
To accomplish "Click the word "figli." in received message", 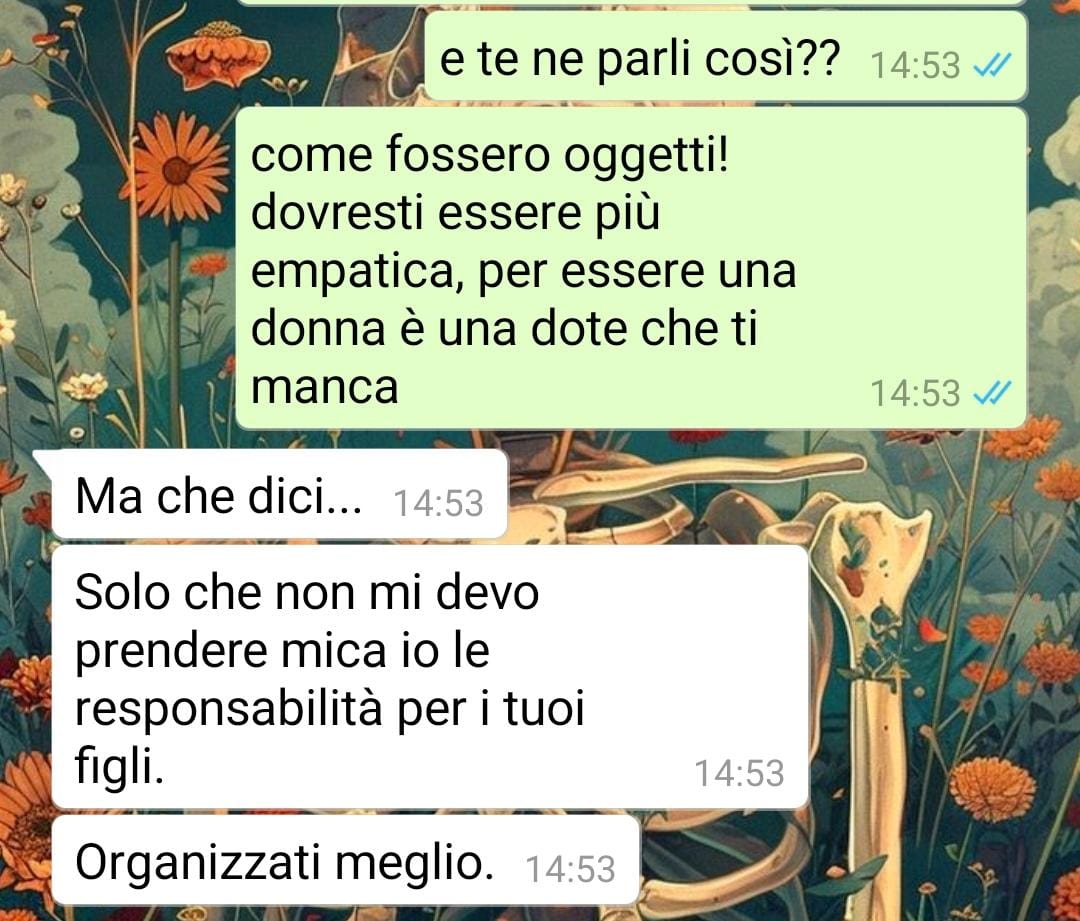I will (119, 767).
